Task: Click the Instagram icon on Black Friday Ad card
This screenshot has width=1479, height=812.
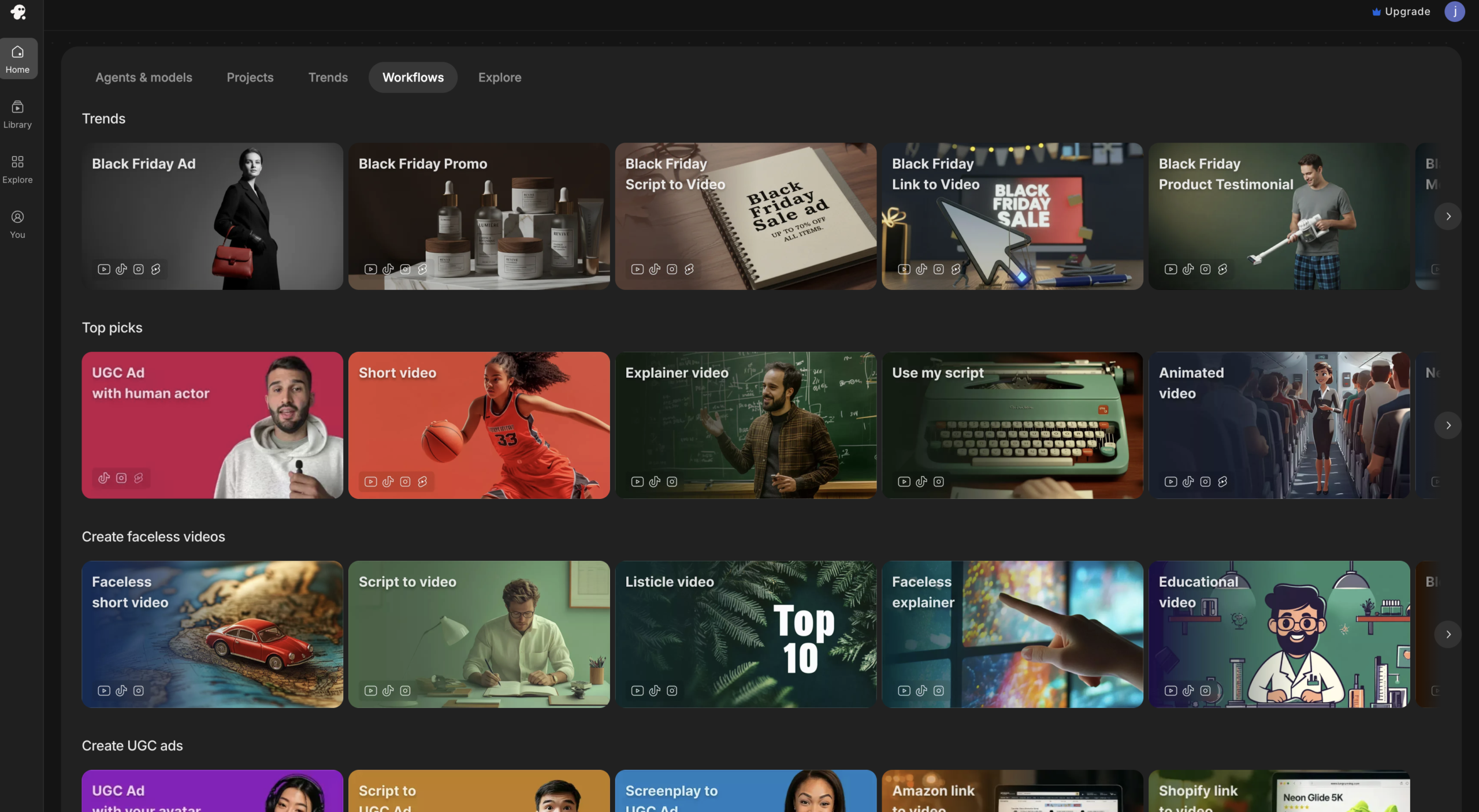Action: tap(139, 269)
